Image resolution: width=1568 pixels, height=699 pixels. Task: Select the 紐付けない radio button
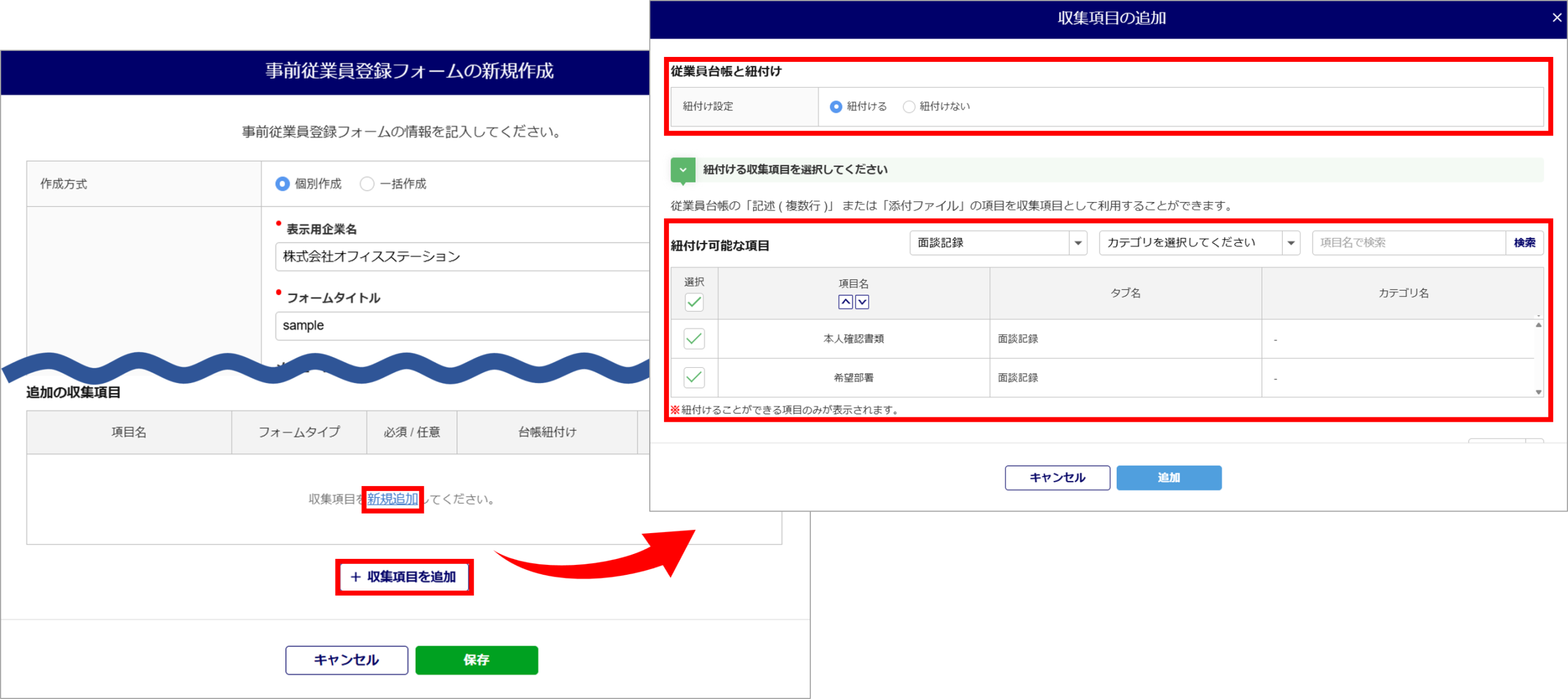[x=909, y=107]
